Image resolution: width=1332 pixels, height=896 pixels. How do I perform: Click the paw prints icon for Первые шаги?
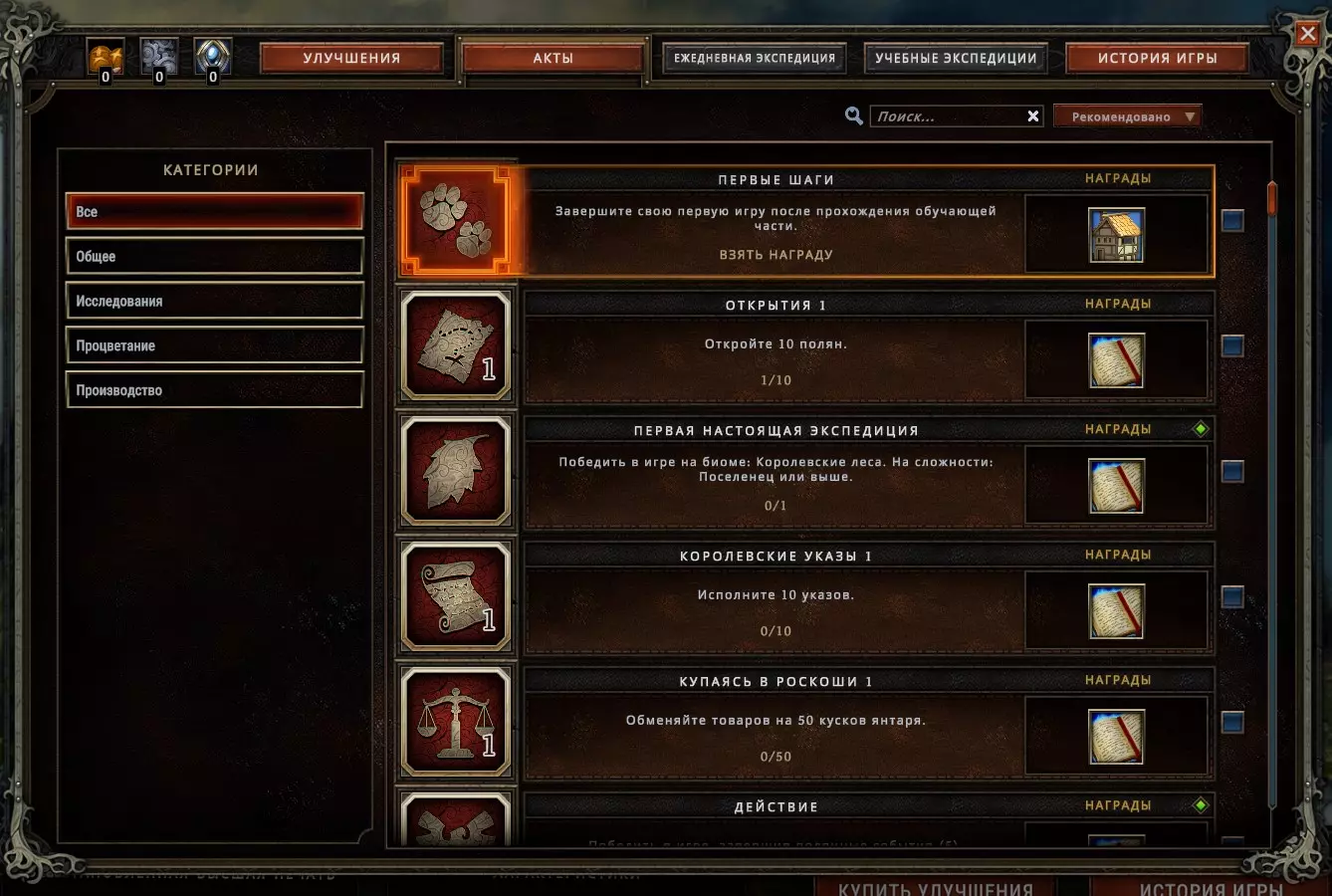[x=456, y=220]
